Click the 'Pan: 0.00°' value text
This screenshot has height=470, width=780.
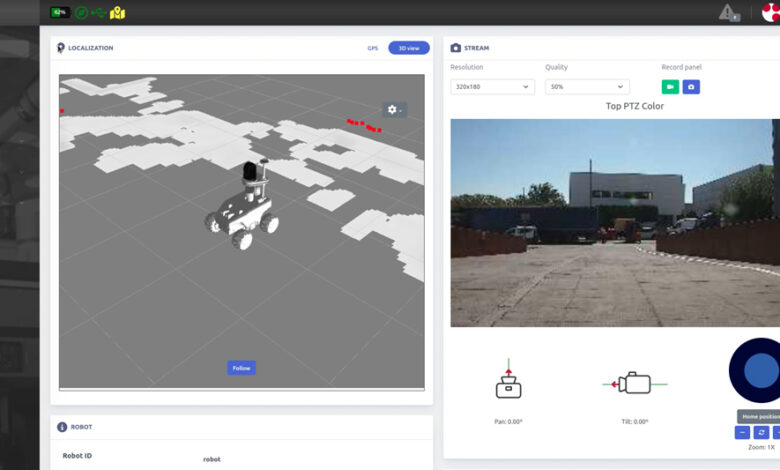click(508, 422)
